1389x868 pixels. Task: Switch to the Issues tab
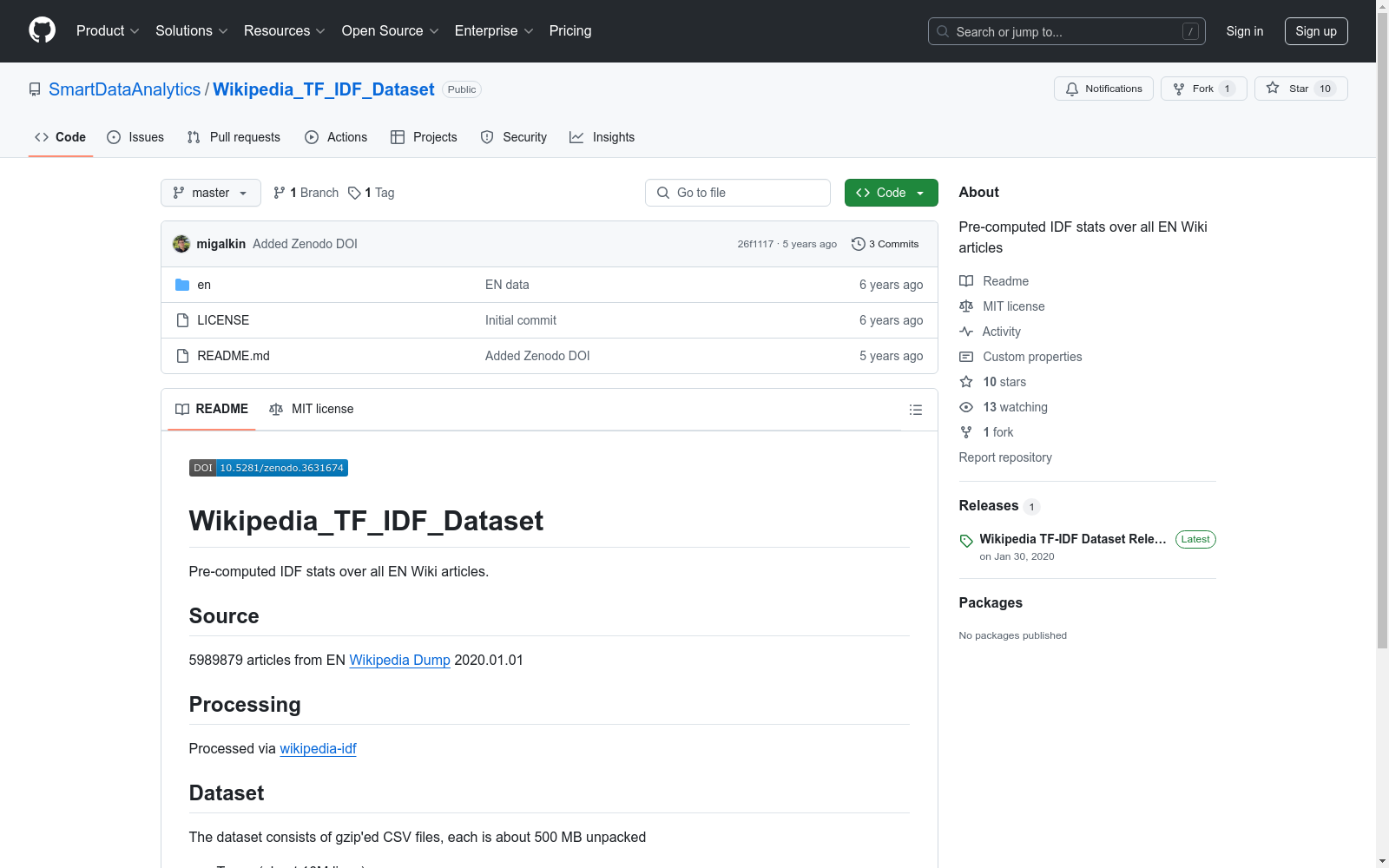coord(135,137)
